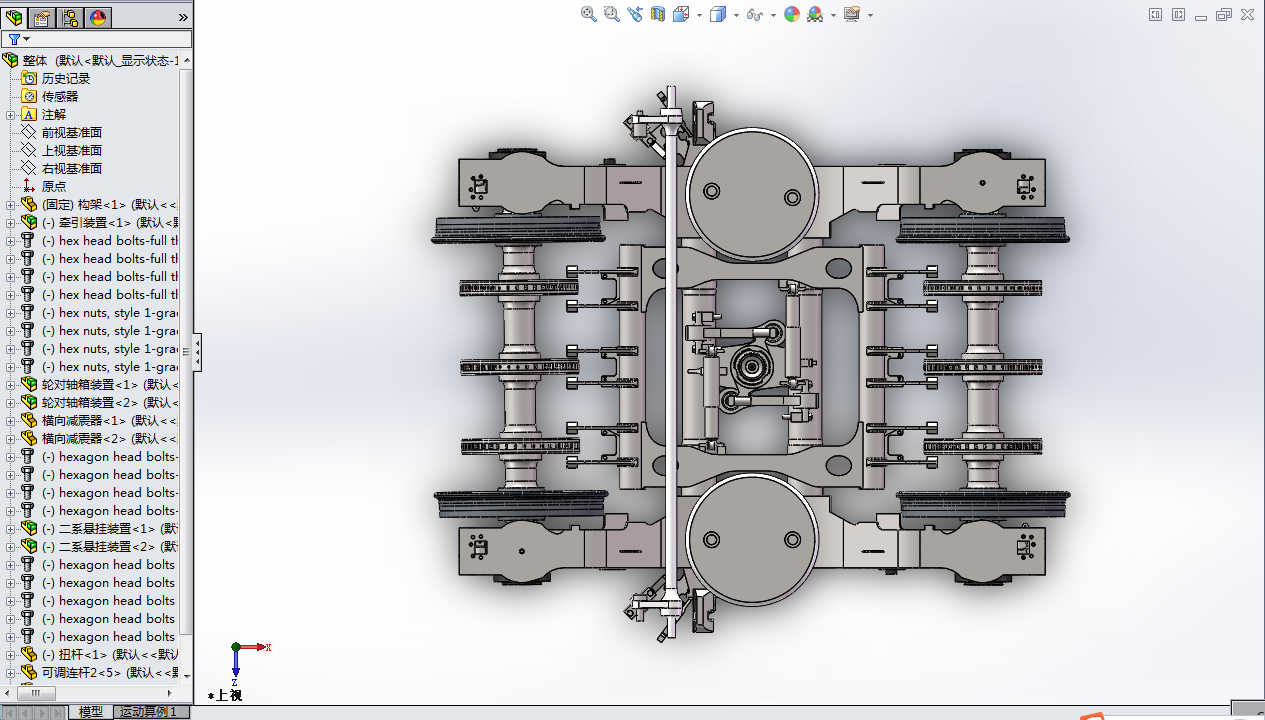Select 上视基准面 plane in feature tree
1265x720 pixels.
pyautogui.click(x=71, y=151)
